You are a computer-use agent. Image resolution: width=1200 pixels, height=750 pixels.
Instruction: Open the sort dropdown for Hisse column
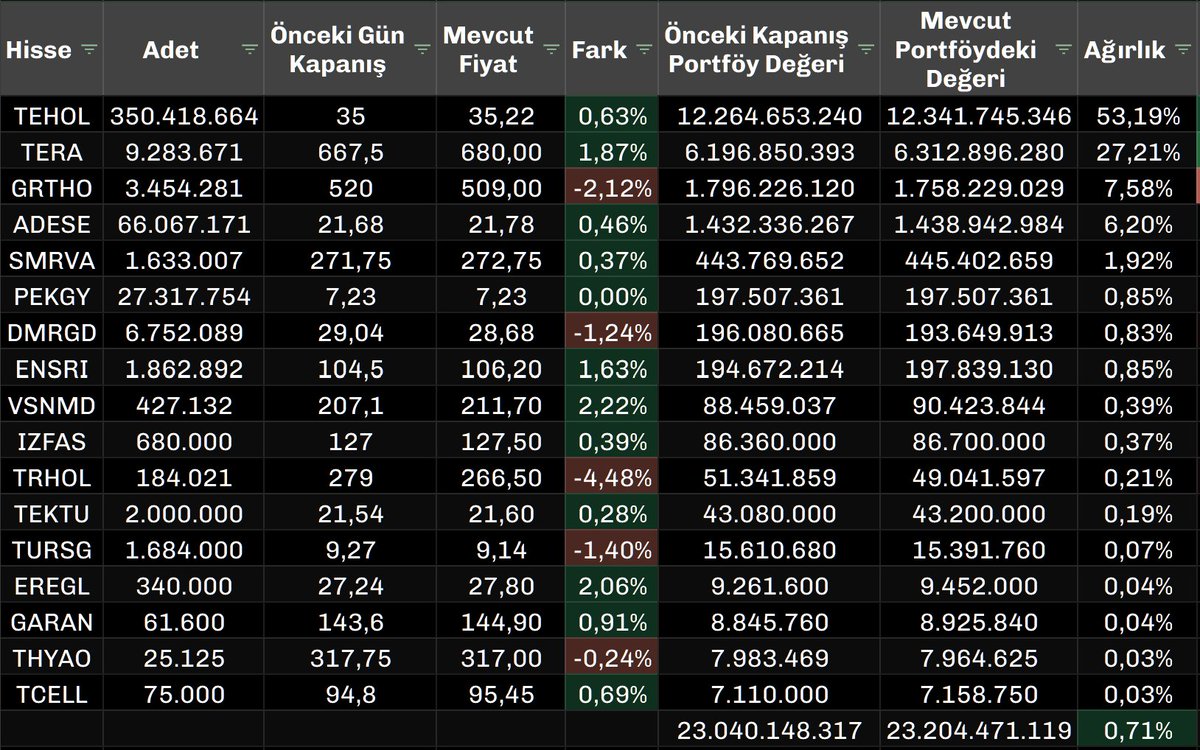88,47
